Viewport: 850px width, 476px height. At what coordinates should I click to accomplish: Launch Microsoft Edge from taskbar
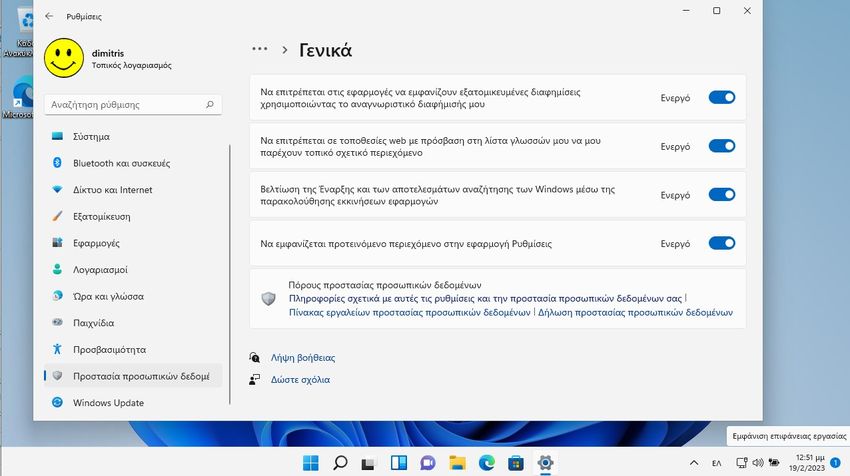(486, 462)
